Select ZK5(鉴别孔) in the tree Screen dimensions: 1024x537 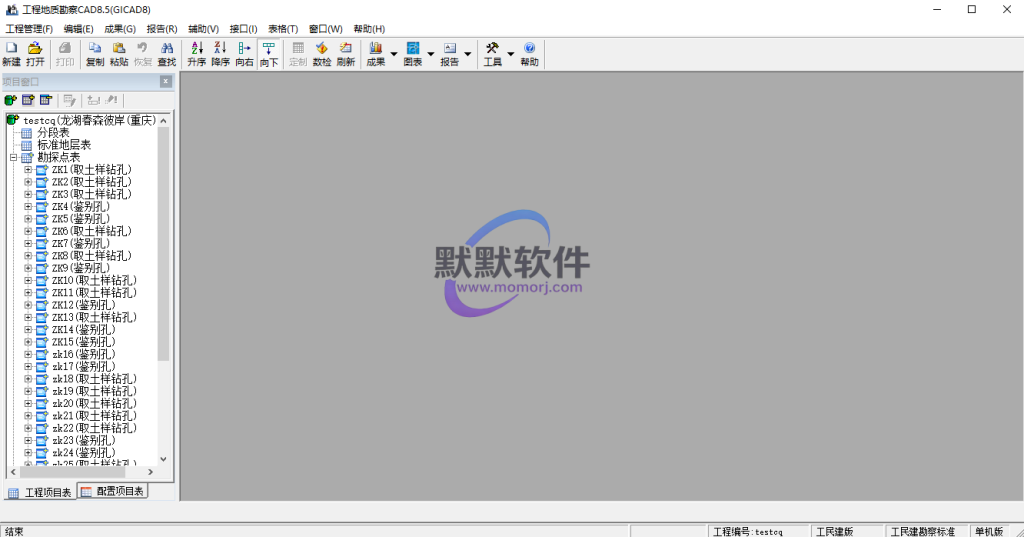click(x=81, y=219)
